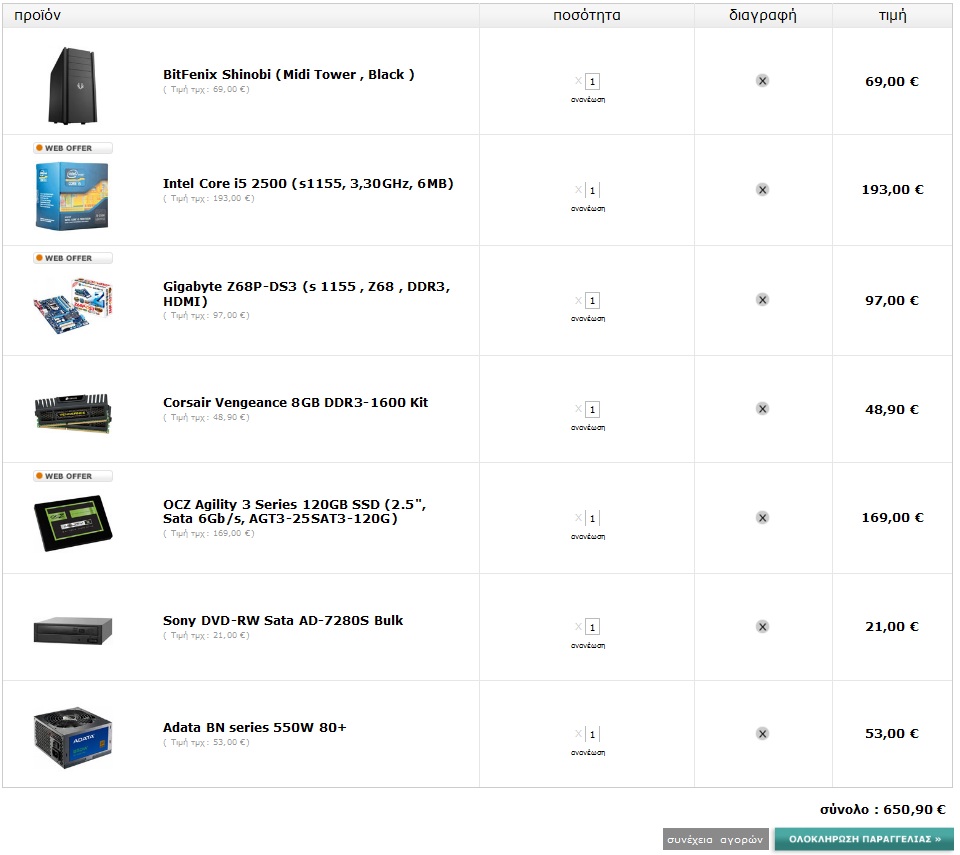This screenshot has width=960, height=855.
Task: Delete OCZ Agility 3 SSD from cart
Action: [x=762, y=518]
